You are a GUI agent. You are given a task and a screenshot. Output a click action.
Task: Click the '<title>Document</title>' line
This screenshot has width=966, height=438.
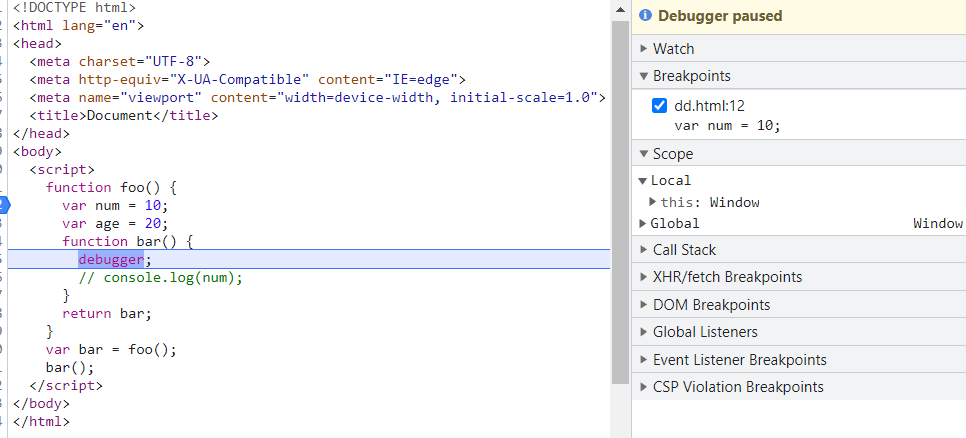pyautogui.click(x=124, y=115)
